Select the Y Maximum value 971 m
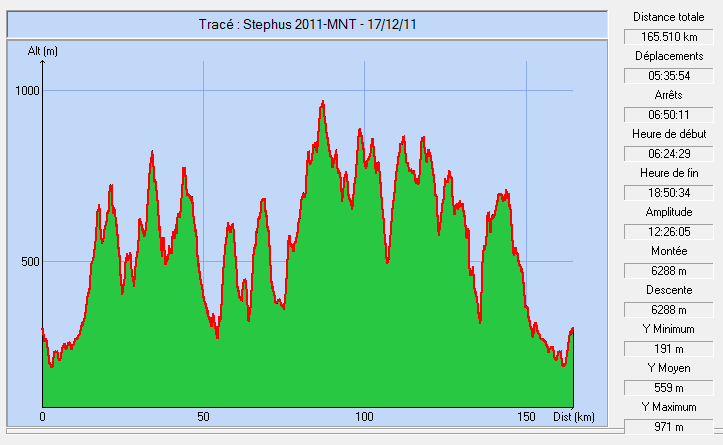723x445 pixels. (x=668, y=427)
